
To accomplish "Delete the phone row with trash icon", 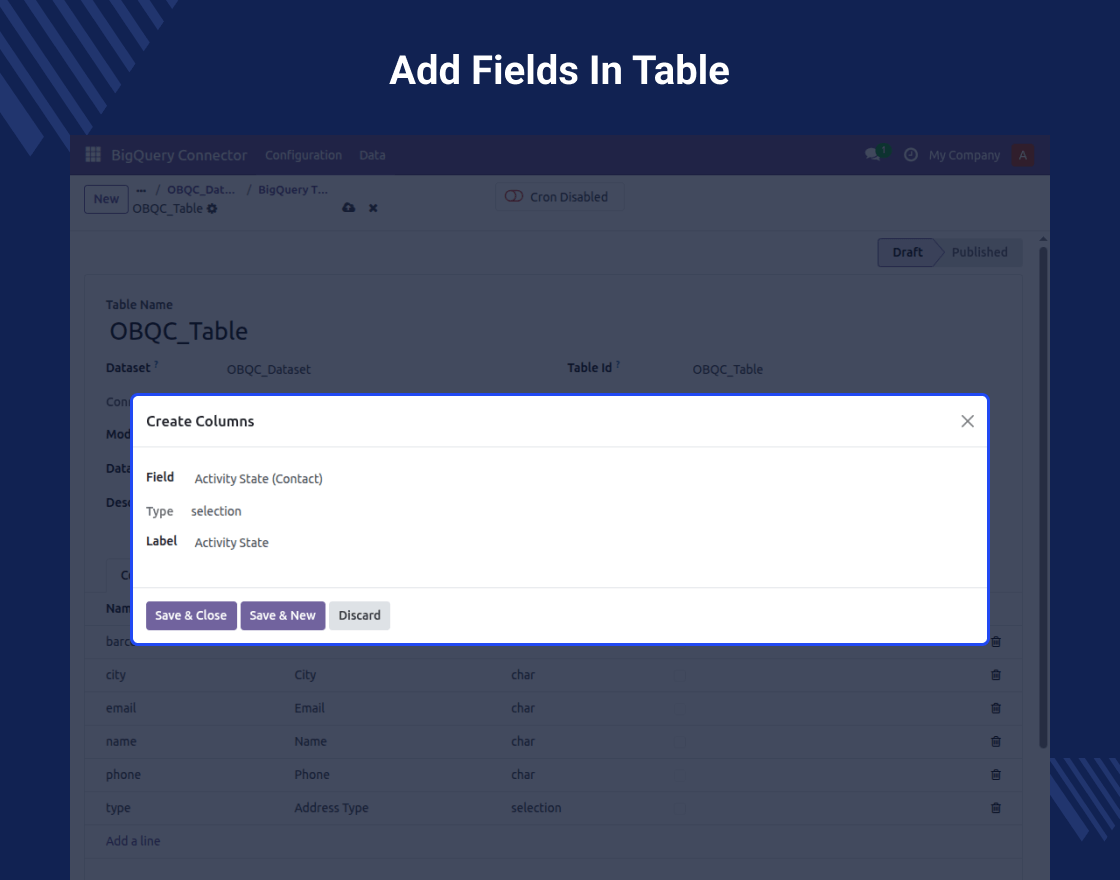I will (x=996, y=774).
